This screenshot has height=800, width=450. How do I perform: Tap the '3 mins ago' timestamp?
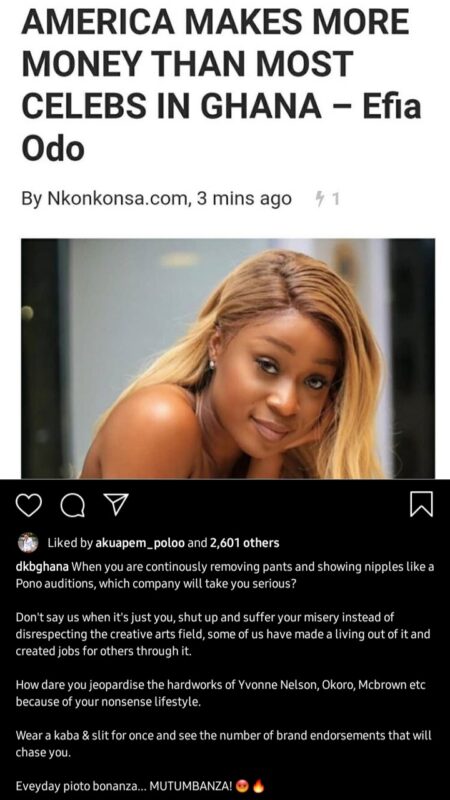(x=244, y=198)
